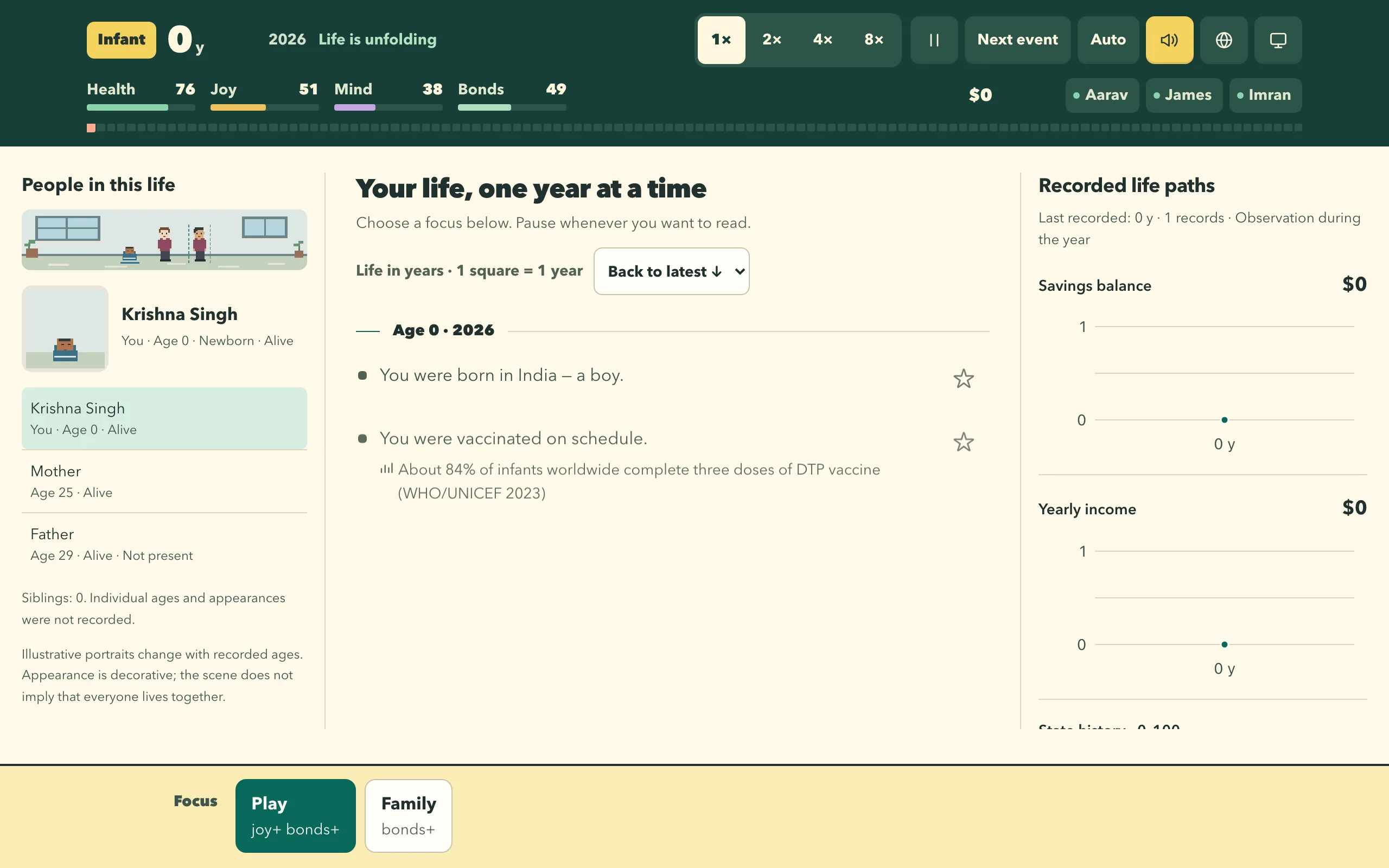Pause the simulation with the pause button

coord(934,40)
